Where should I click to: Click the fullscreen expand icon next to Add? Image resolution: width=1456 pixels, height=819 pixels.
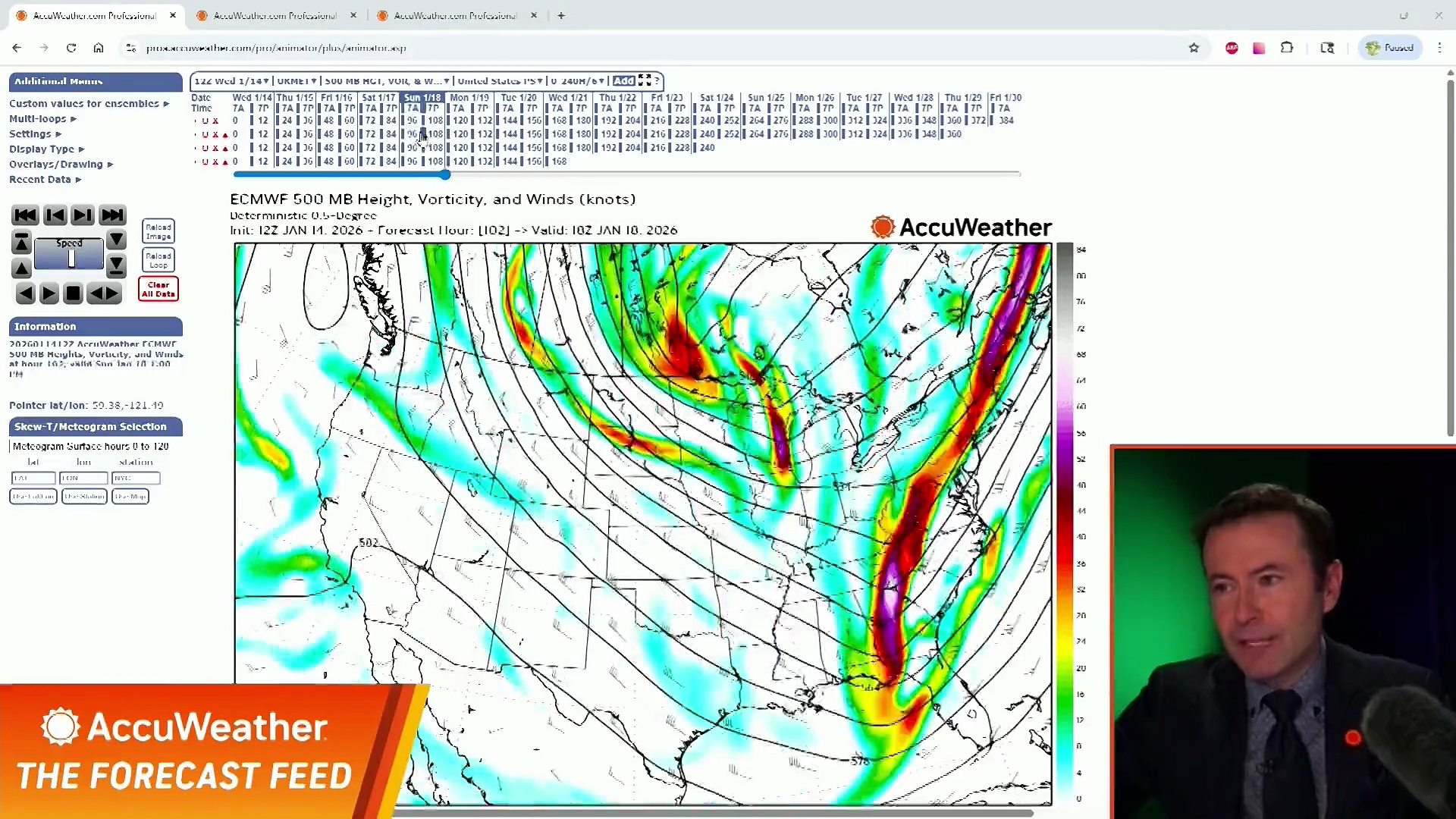(645, 80)
